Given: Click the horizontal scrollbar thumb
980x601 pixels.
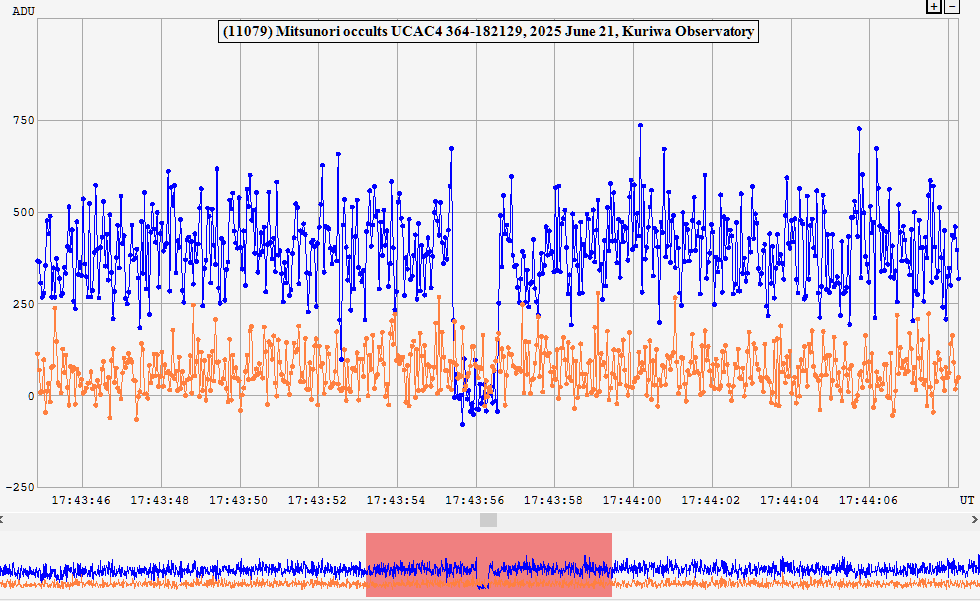Looking at the screenshot, I should point(488,520).
